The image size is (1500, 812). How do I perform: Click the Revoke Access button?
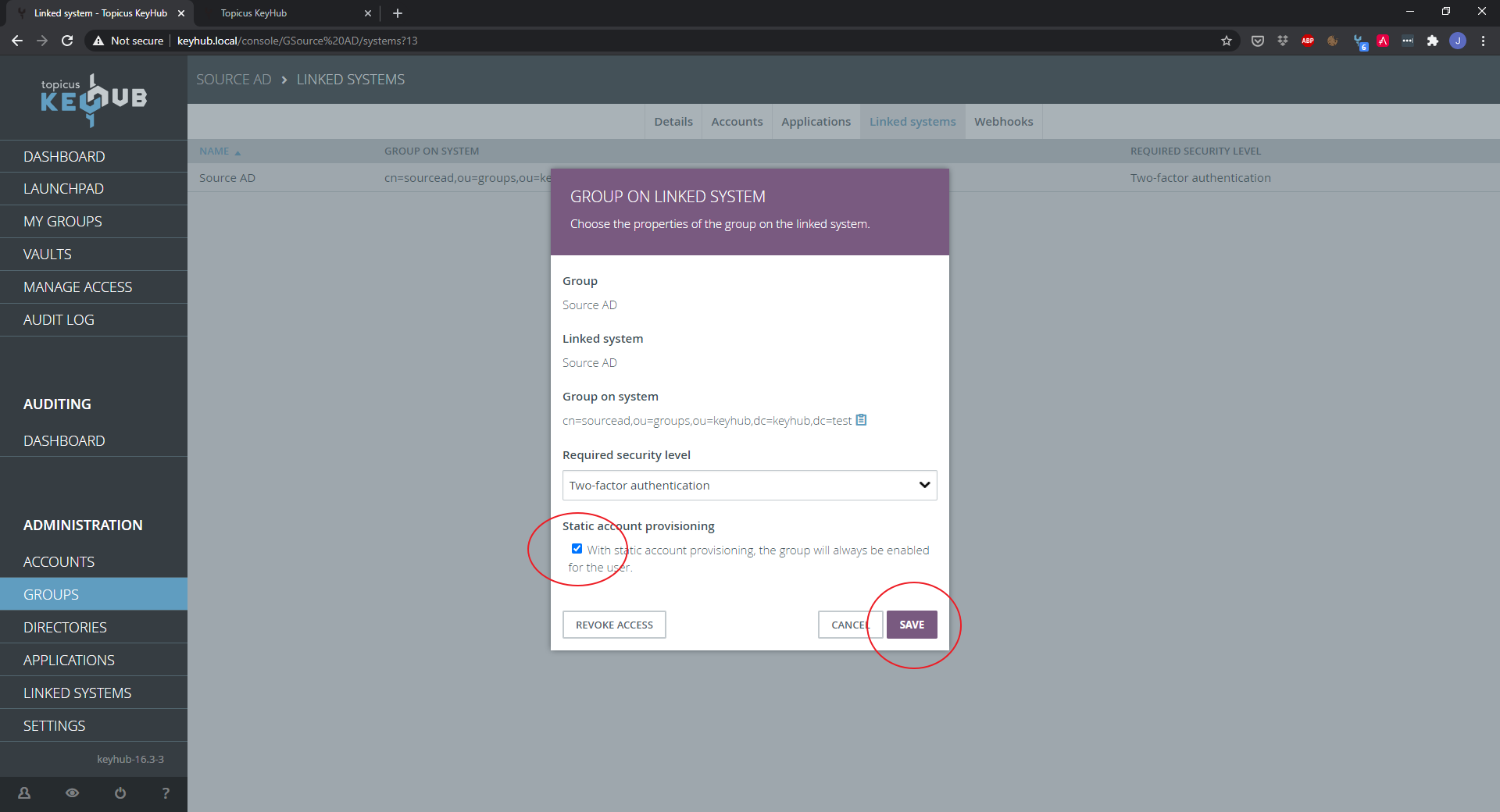coord(614,625)
